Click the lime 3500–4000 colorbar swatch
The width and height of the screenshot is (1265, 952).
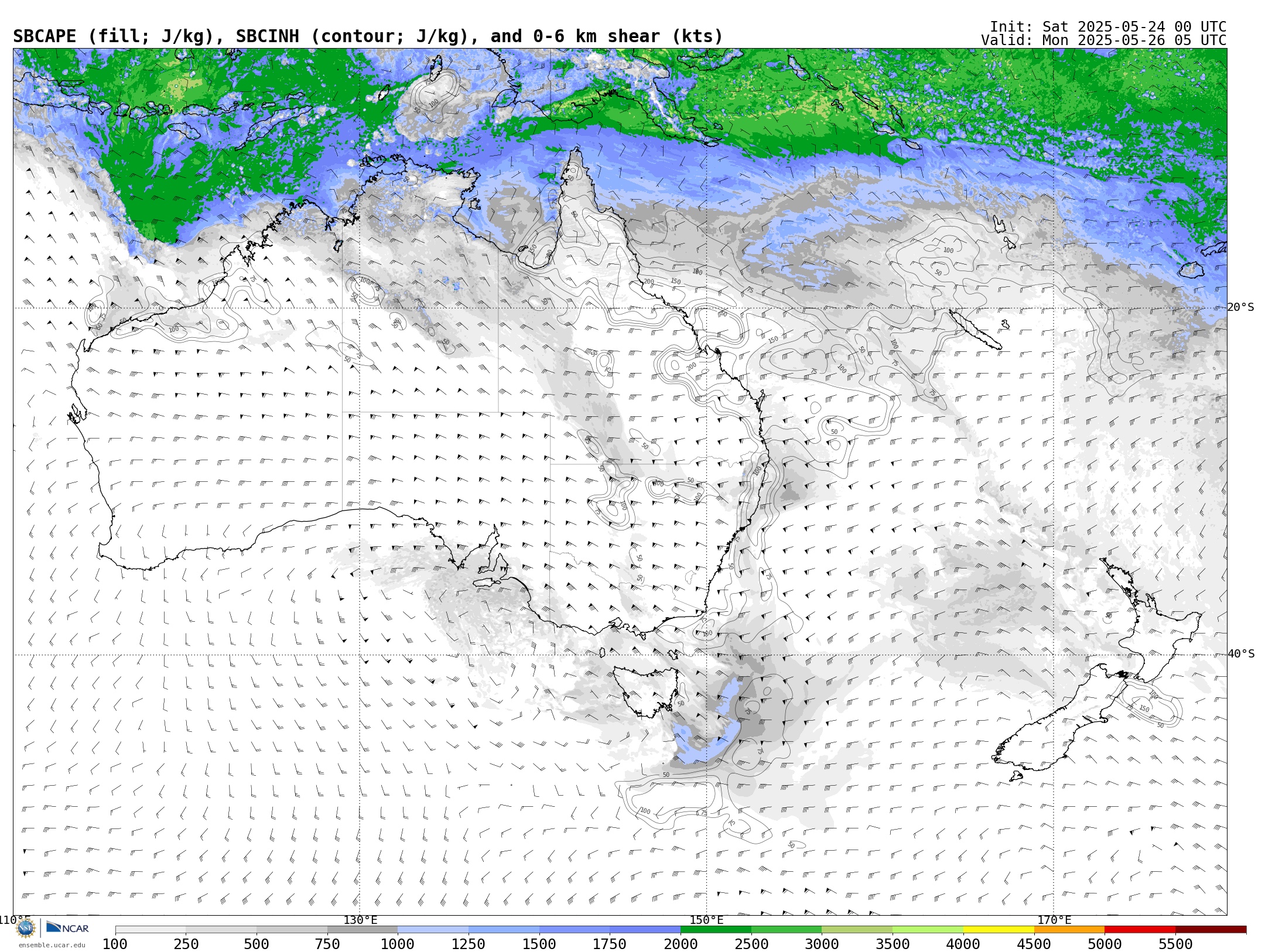click(x=928, y=930)
